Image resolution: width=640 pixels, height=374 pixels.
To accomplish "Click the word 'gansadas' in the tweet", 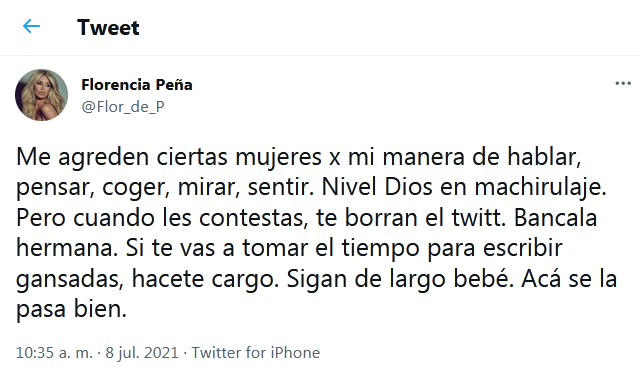I will pos(70,280).
